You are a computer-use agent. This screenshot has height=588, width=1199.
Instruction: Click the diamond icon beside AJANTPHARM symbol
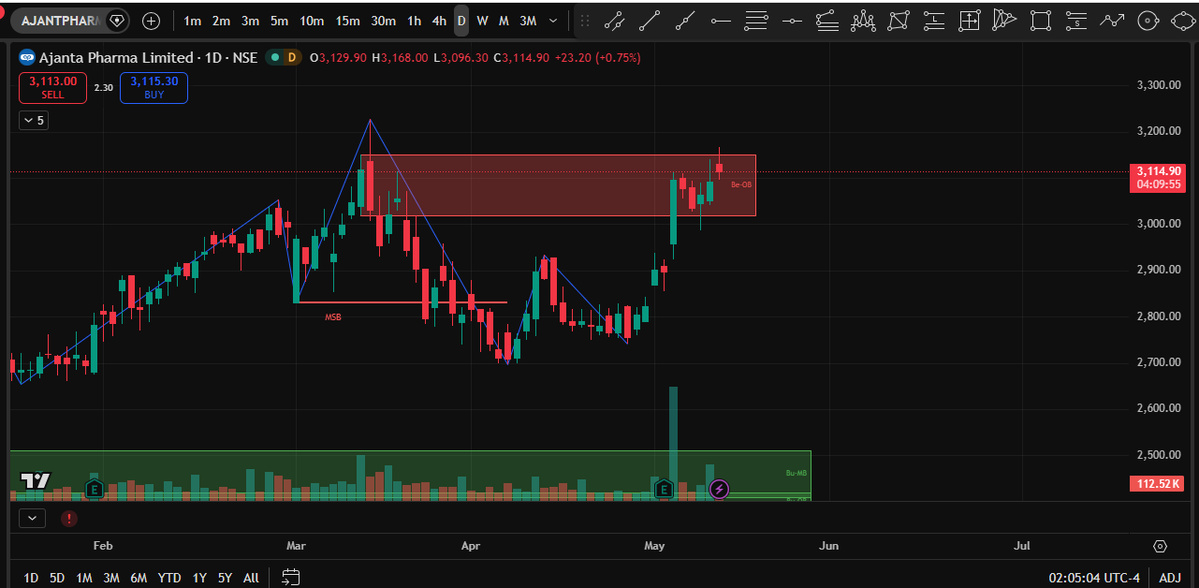(x=116, y=21)
